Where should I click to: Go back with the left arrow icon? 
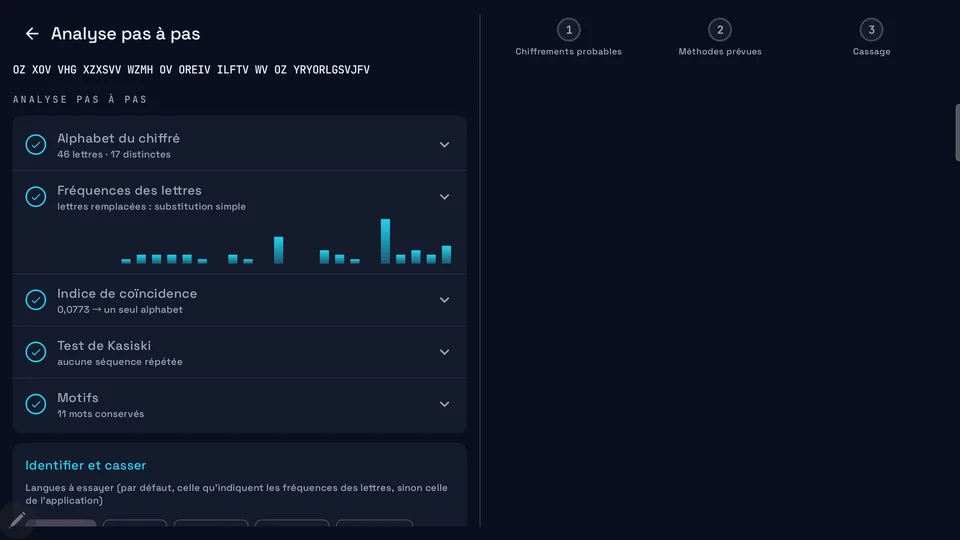pyautogui.click(x=32, y=34)
